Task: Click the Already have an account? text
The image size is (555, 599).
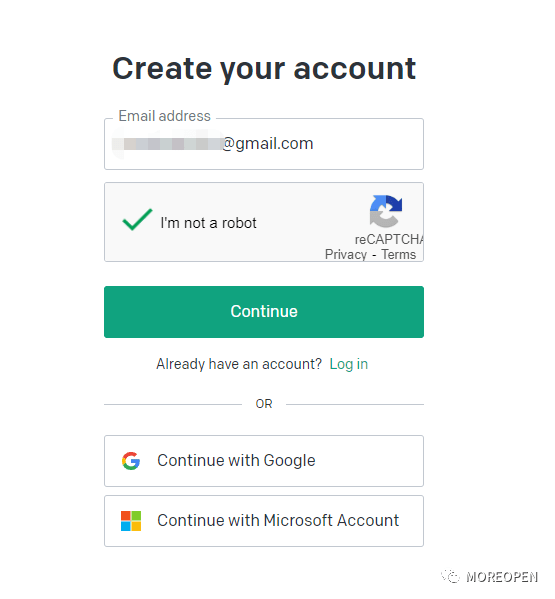Action: pyautogui.click(x=239, y=364)
